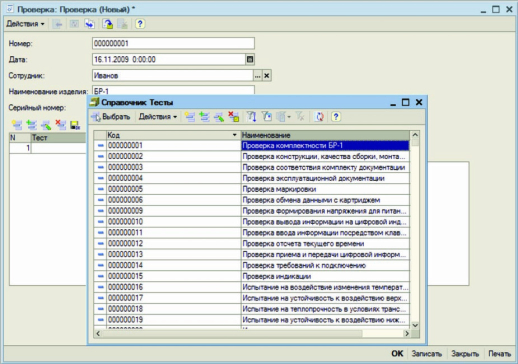This screenshot has height=364, width=518.
Task: Select Проверка маркировки row
Action: [251, 189]
